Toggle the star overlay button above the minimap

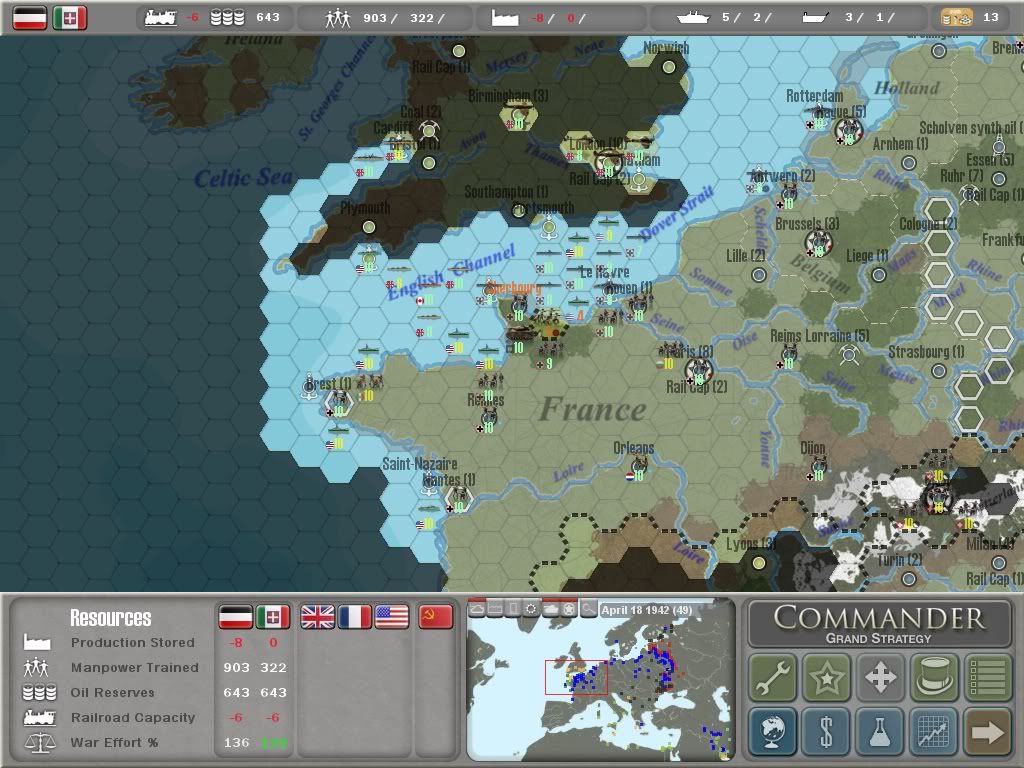569,609
